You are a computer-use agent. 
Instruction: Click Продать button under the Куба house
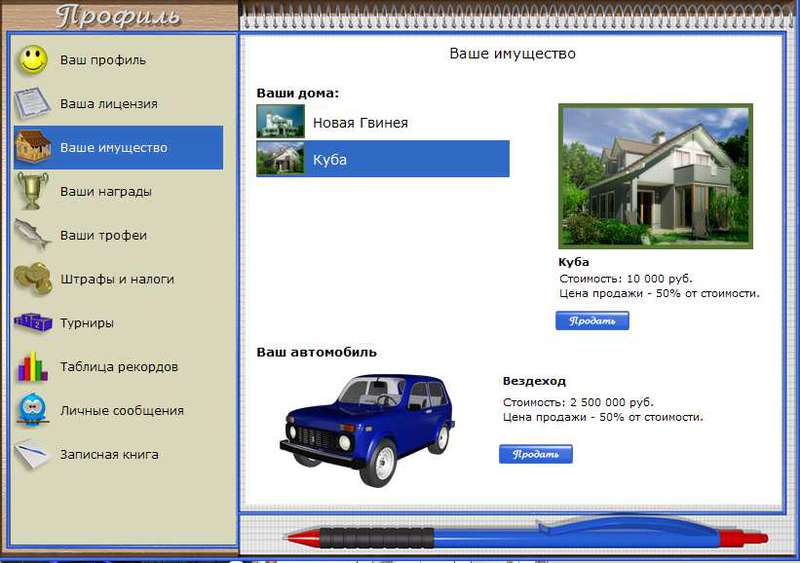coord(592,321)
